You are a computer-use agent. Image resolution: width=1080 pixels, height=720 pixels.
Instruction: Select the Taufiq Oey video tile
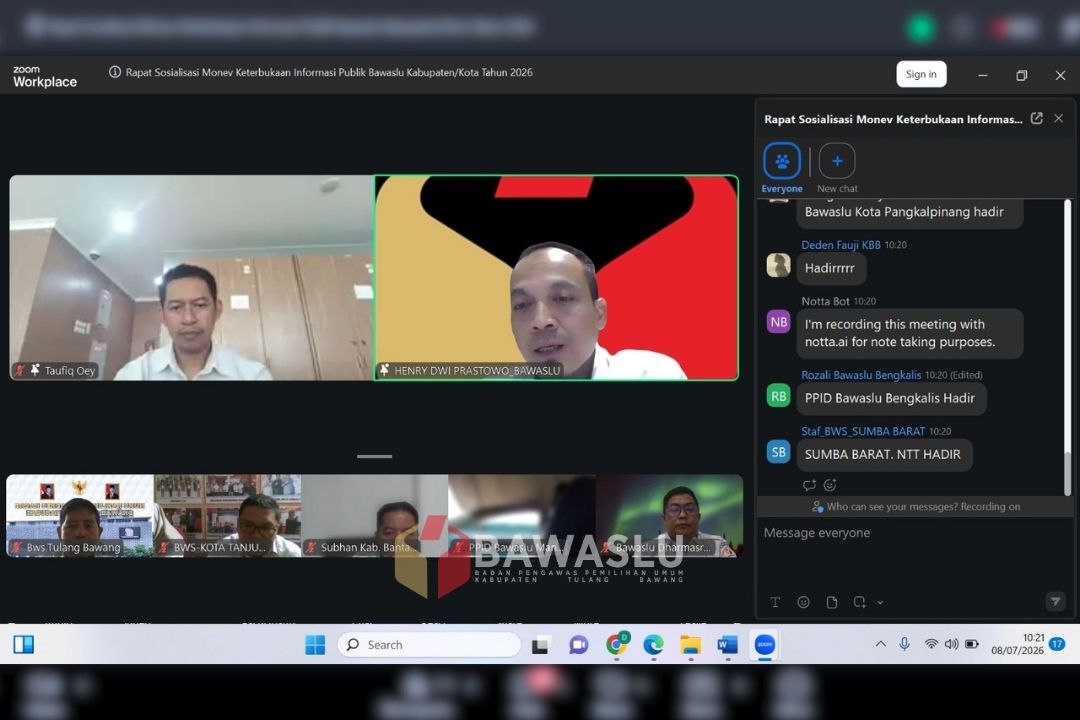[x=191, y=278]
